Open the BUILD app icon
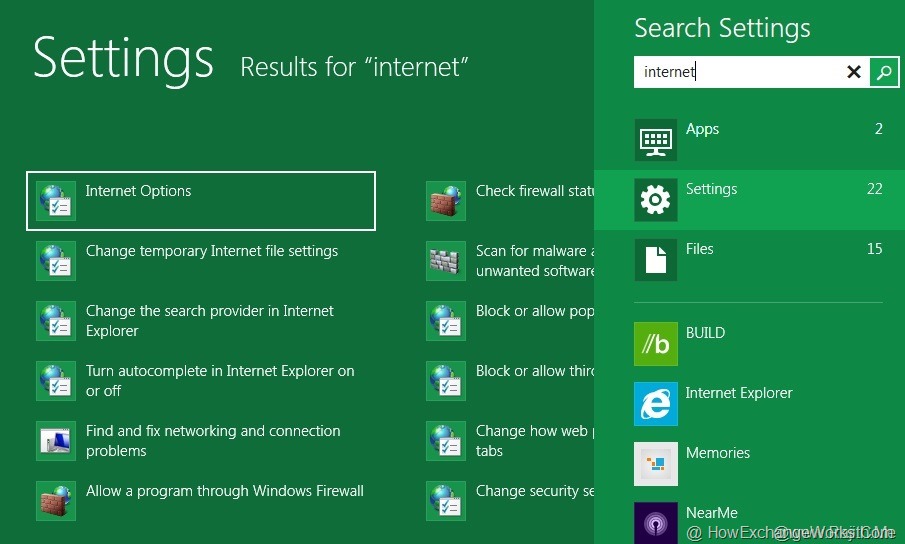 [656, 344]
